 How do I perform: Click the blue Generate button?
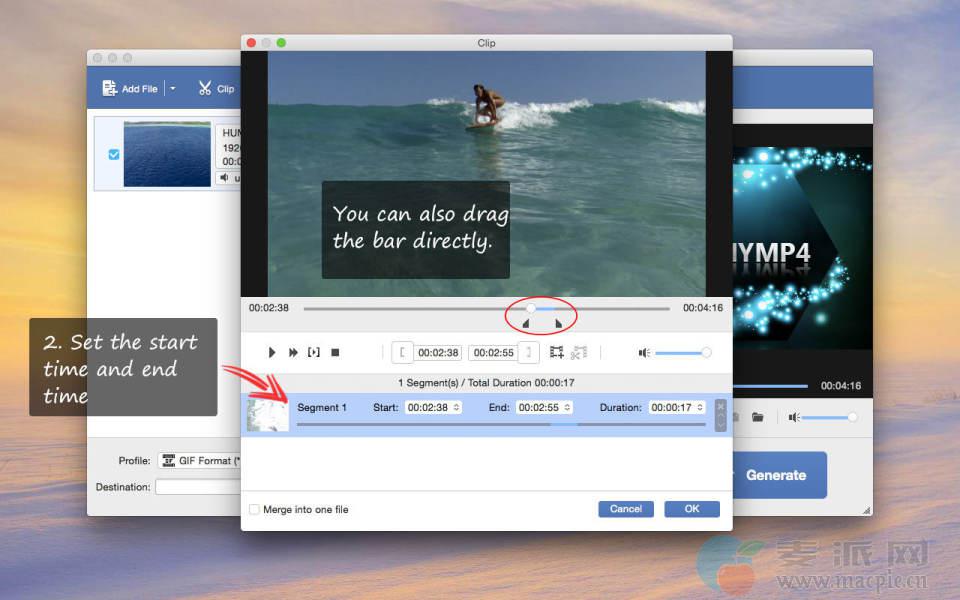[775, 475]
